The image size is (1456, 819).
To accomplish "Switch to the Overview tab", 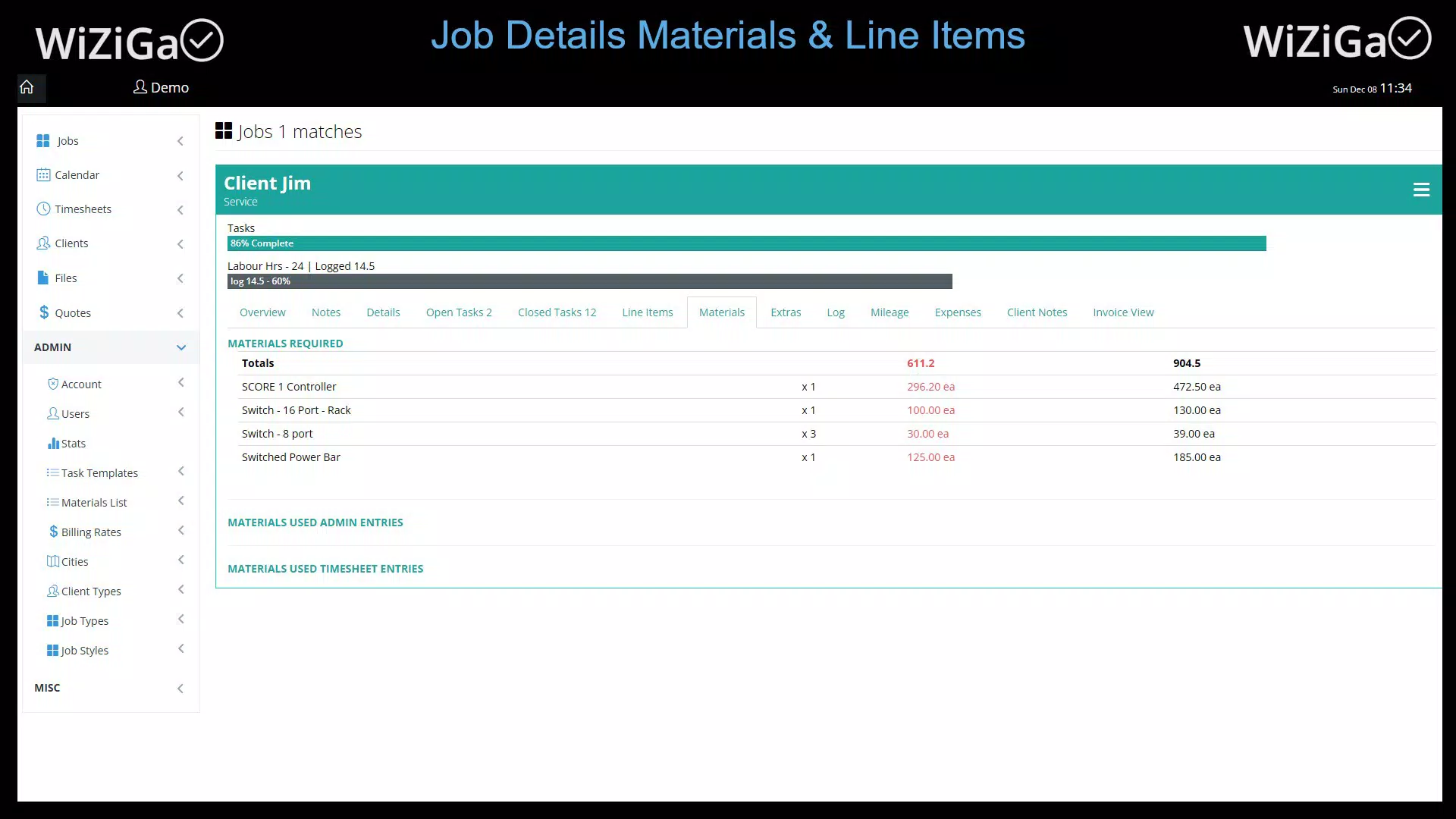I will pos(262,312).
